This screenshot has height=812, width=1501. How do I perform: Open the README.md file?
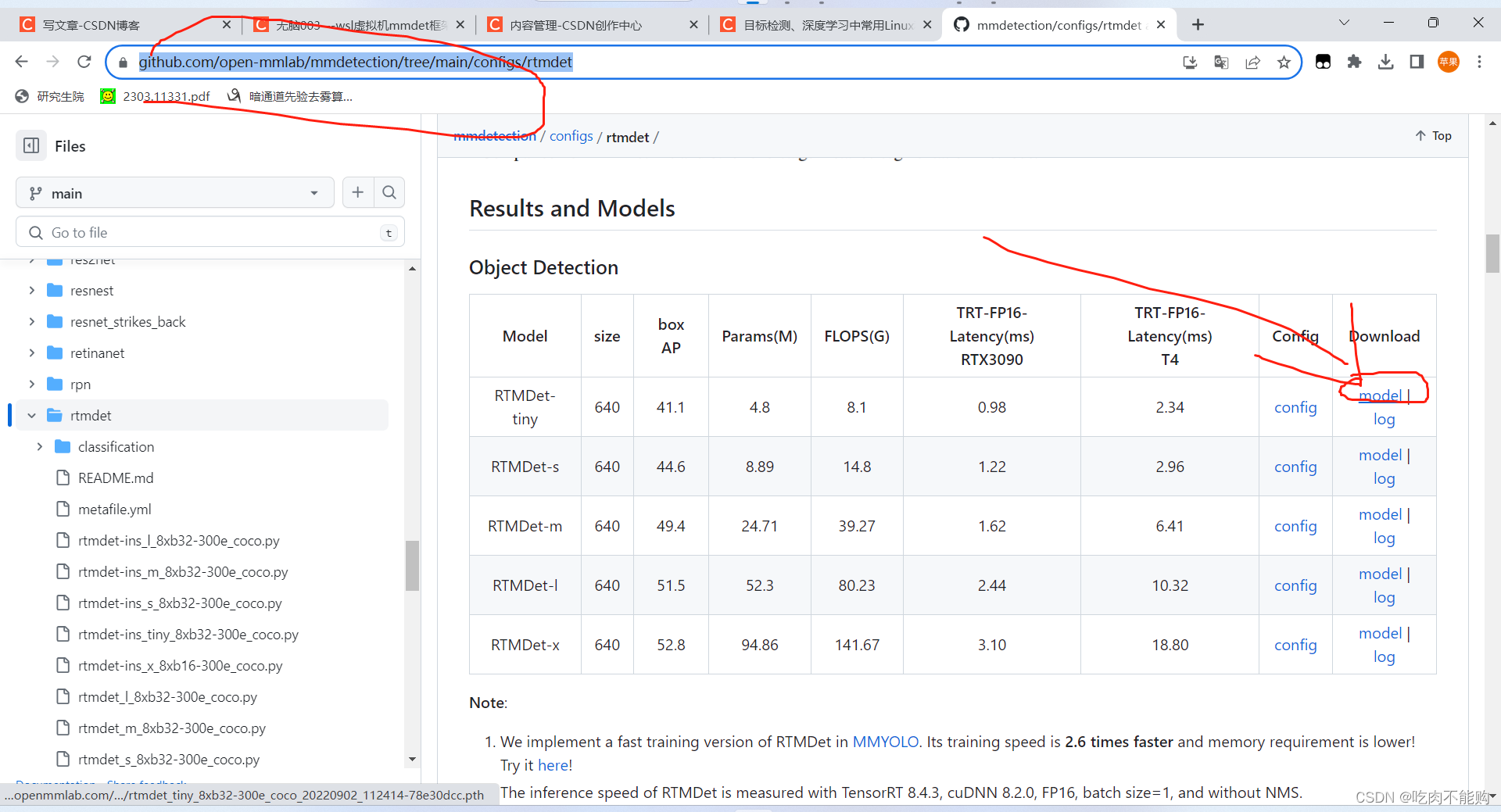pyautogui.click(x=116, y=478)
